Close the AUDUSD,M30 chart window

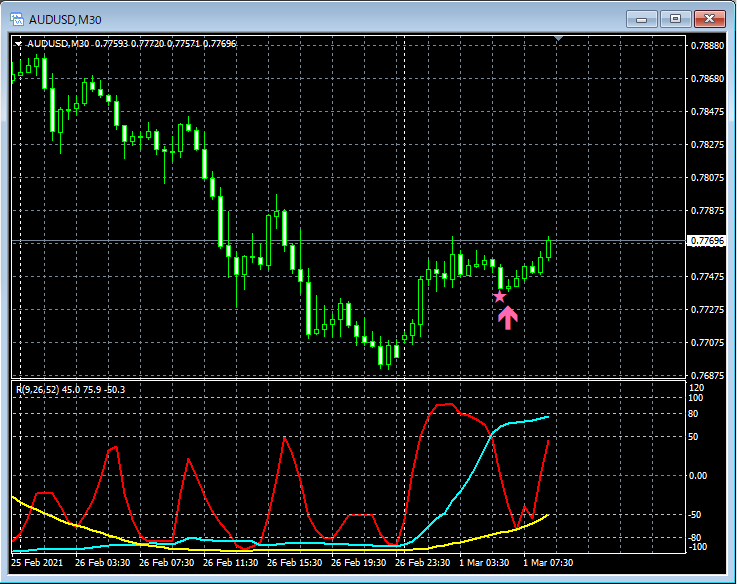click(x=710, y=19)
